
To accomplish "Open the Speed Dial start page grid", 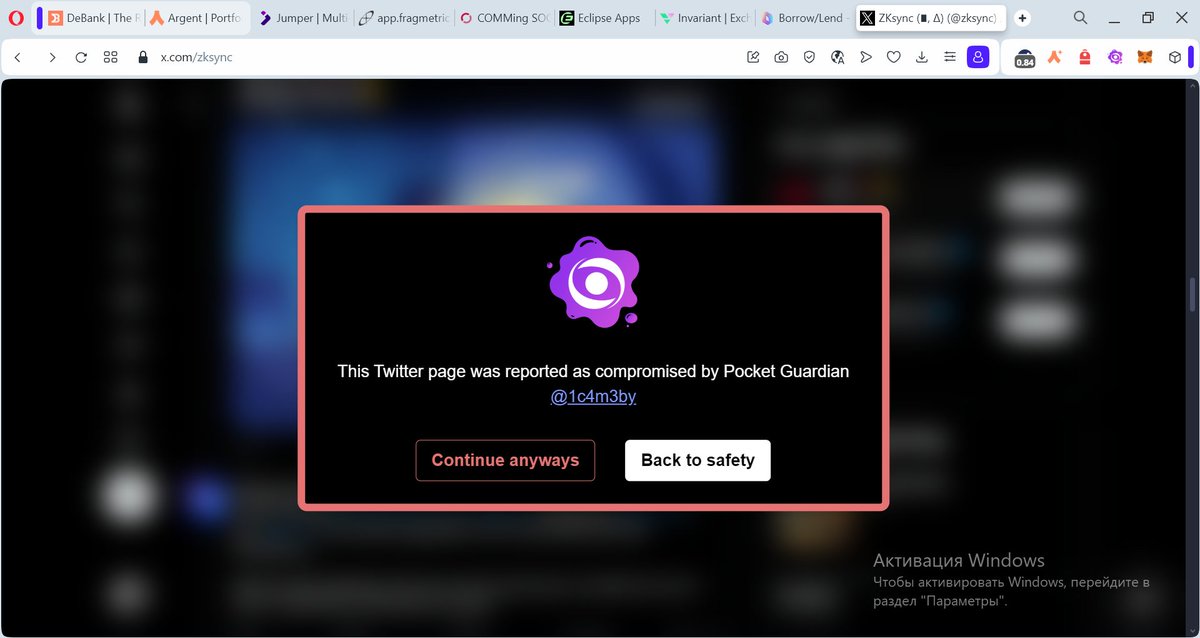I will 111,58.
